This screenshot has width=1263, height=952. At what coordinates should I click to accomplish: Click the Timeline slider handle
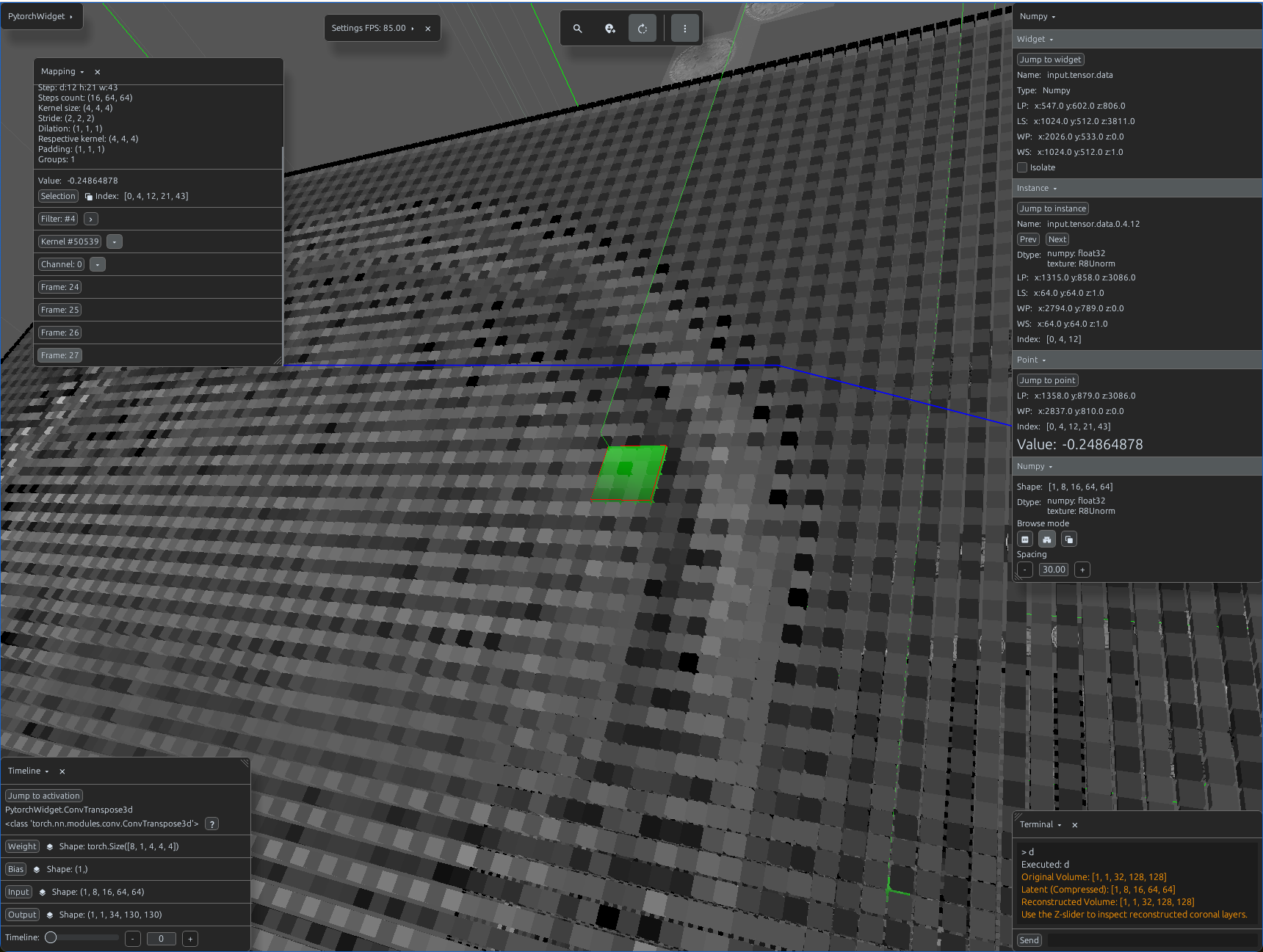click(x=51, y=938)
